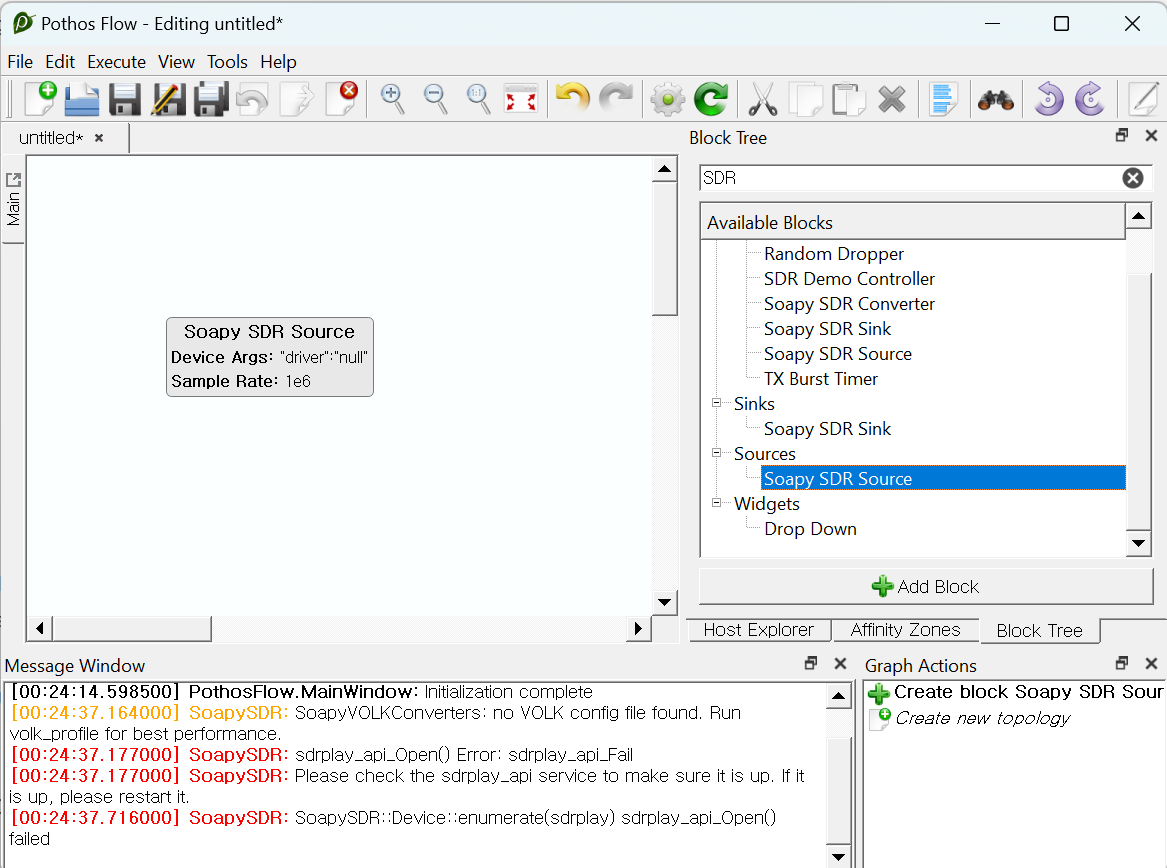This screenshot has width=1167, height=868.
Task: Clear the SDR search text with the X button
Action: [1133, 178]
